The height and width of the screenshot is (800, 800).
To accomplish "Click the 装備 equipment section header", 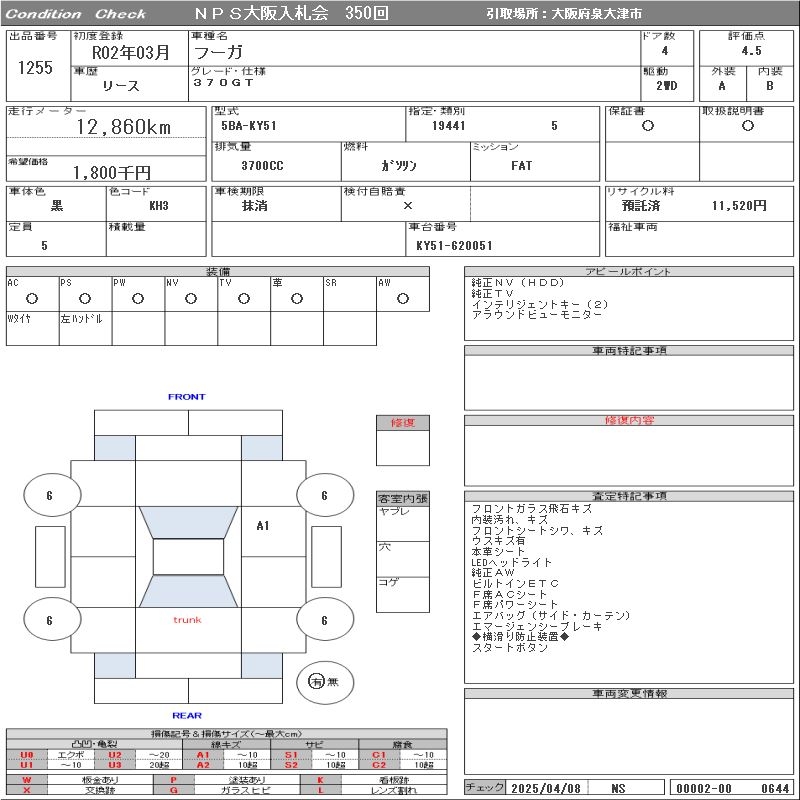I will point(218,272).
